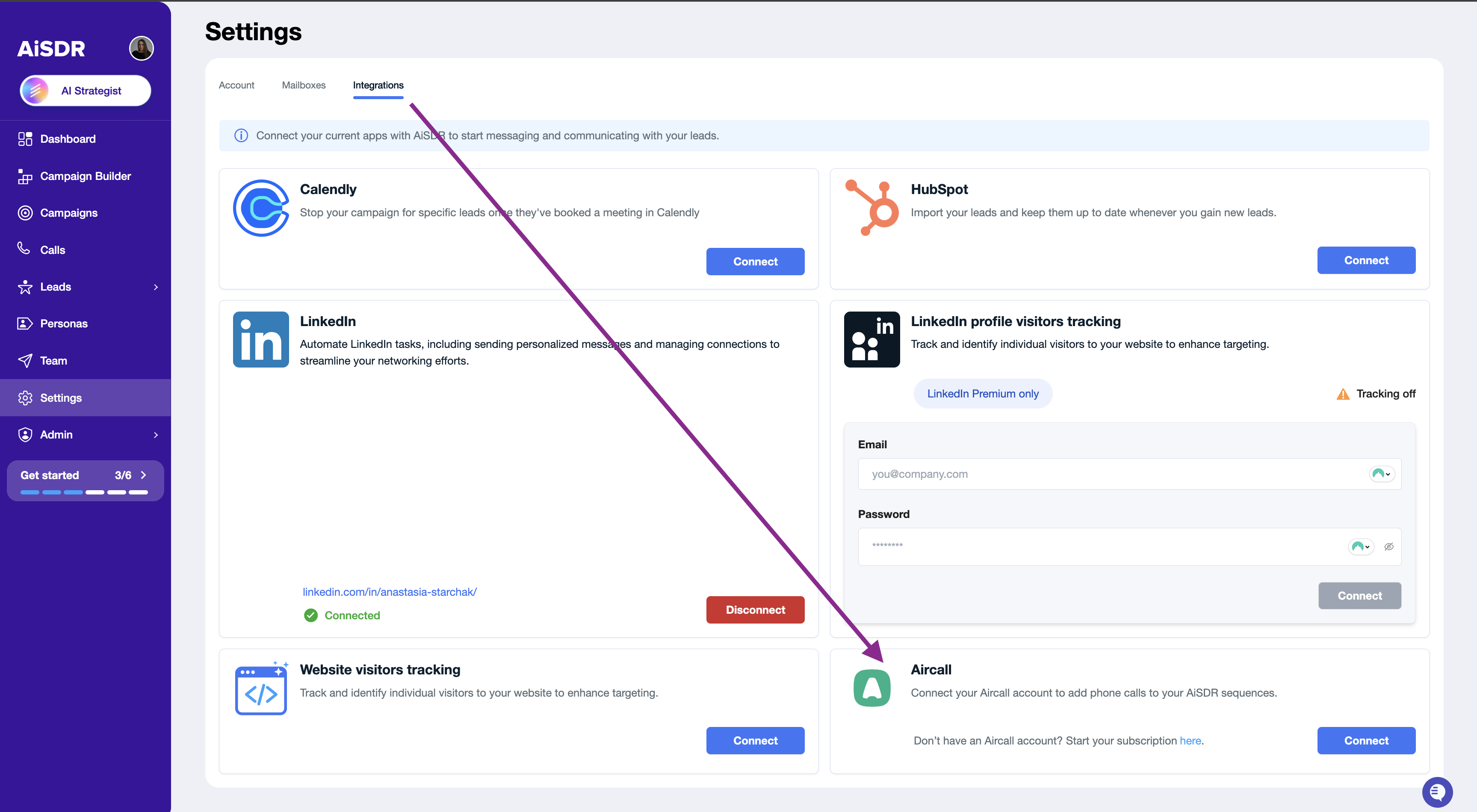
Task: Click the '3/6' progress count
Action: [x=123, y=475]
